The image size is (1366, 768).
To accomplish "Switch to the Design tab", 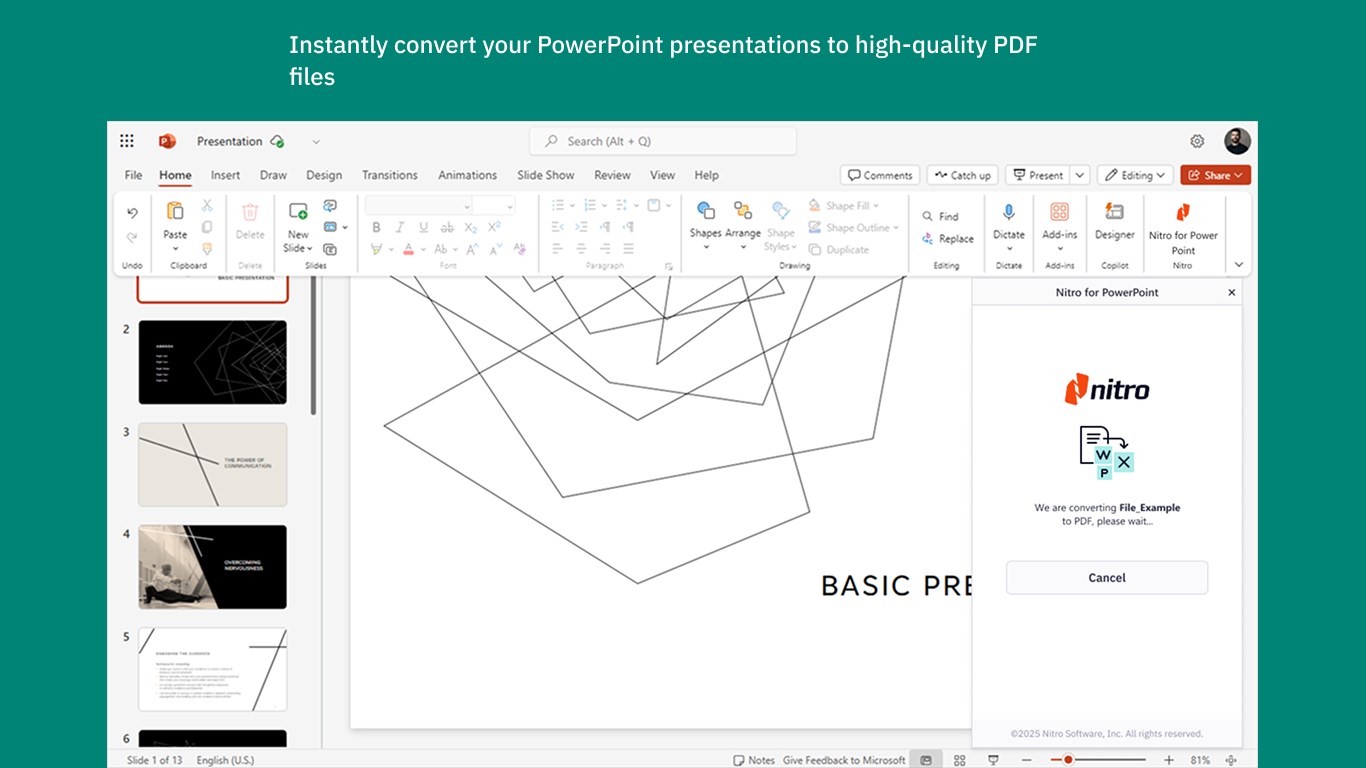I will [324, 175].
